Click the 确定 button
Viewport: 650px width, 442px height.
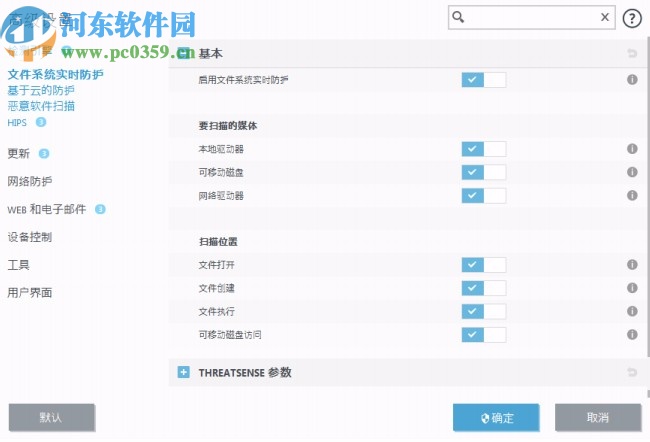496,417
